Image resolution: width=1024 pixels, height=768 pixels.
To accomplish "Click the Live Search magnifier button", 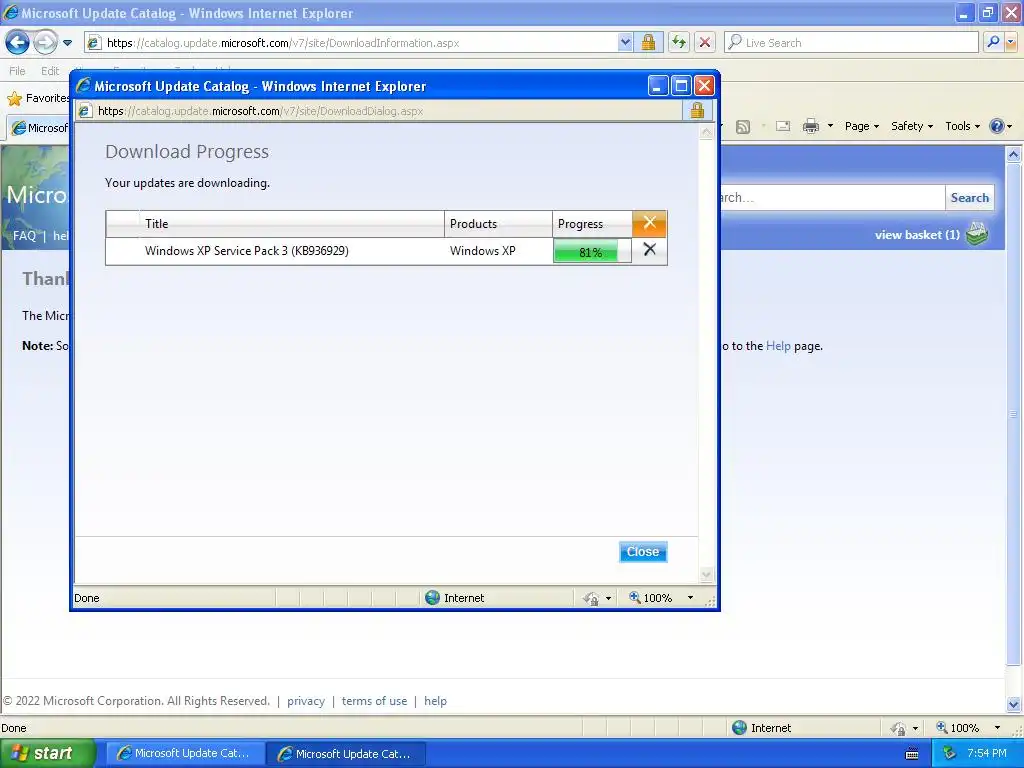I will (x=993, y=43).
